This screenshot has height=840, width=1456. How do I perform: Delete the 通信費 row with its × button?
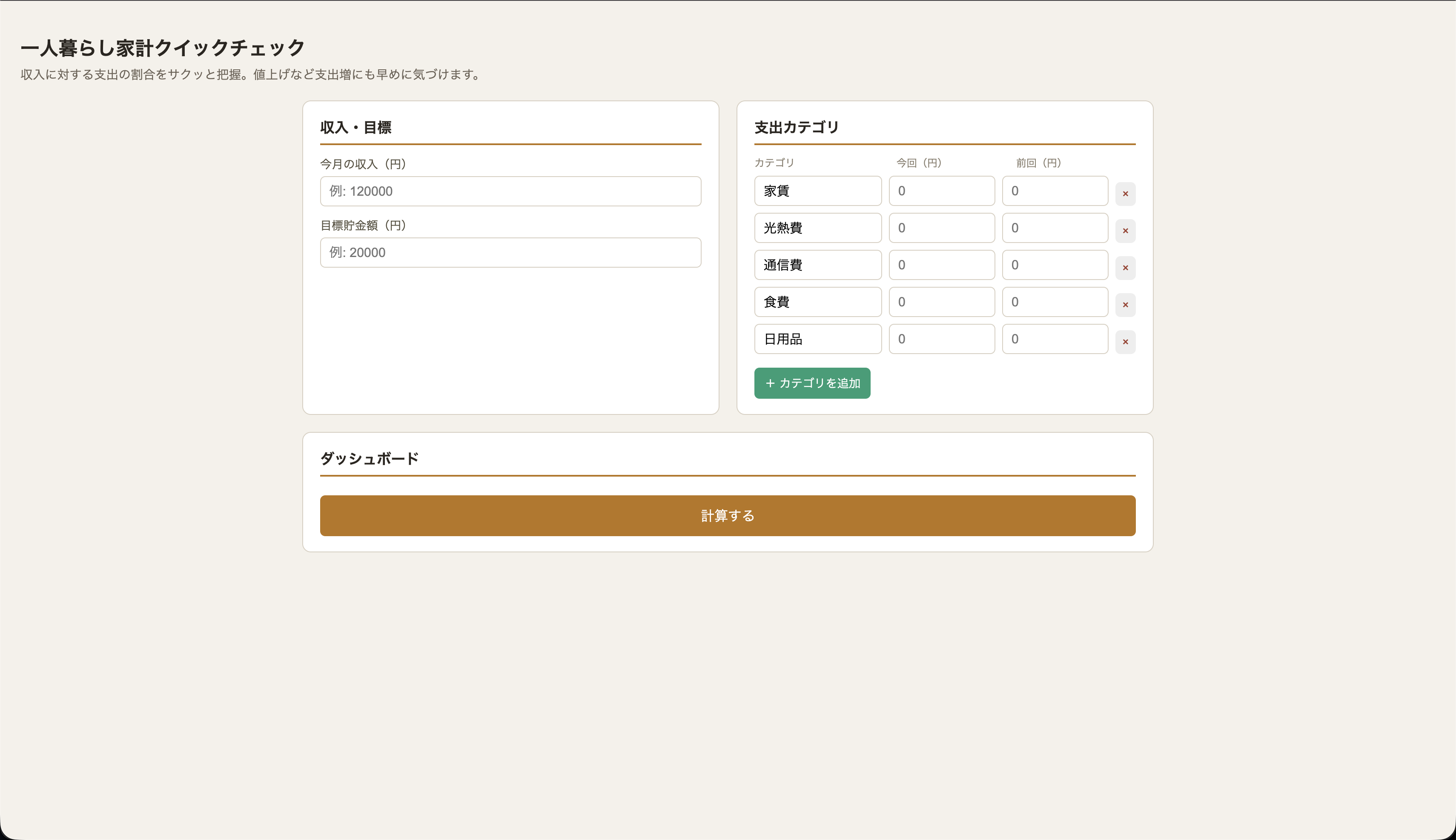pyautogui.click(x=1125, y=268)
